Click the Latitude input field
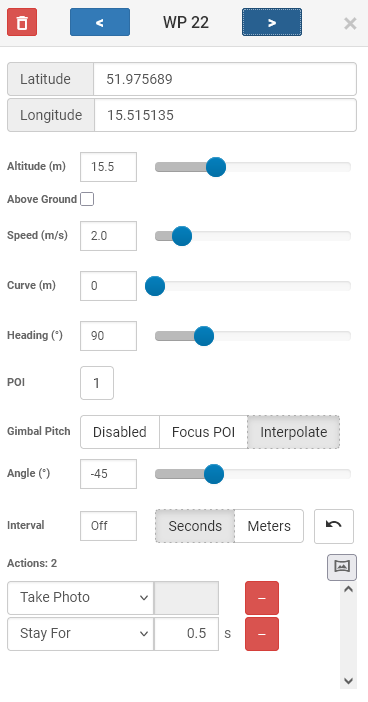The width and height of the screenshot is (368, 702). tap(225, 79)
